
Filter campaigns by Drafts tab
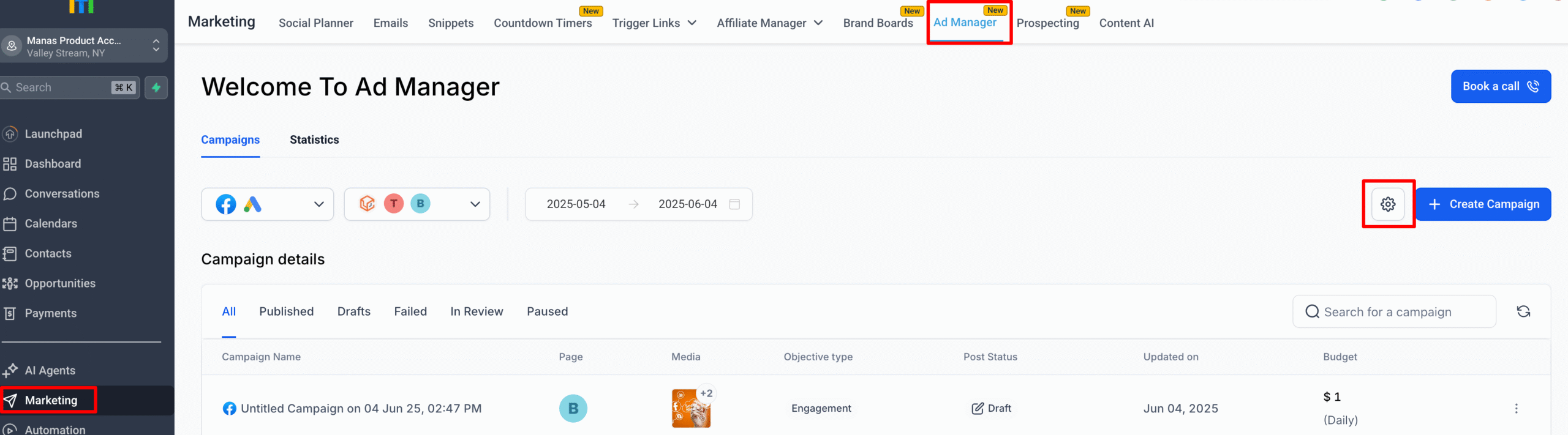click(x=353, y=312)
